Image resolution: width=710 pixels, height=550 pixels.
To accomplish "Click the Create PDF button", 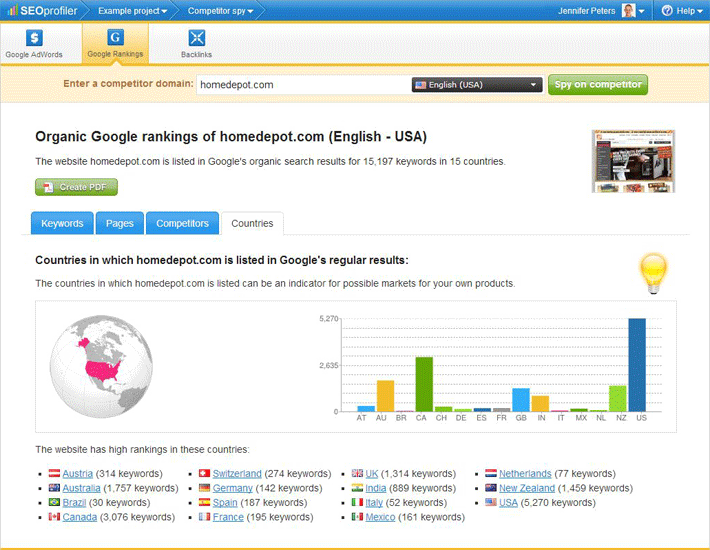I will click(x=77, y=187).
